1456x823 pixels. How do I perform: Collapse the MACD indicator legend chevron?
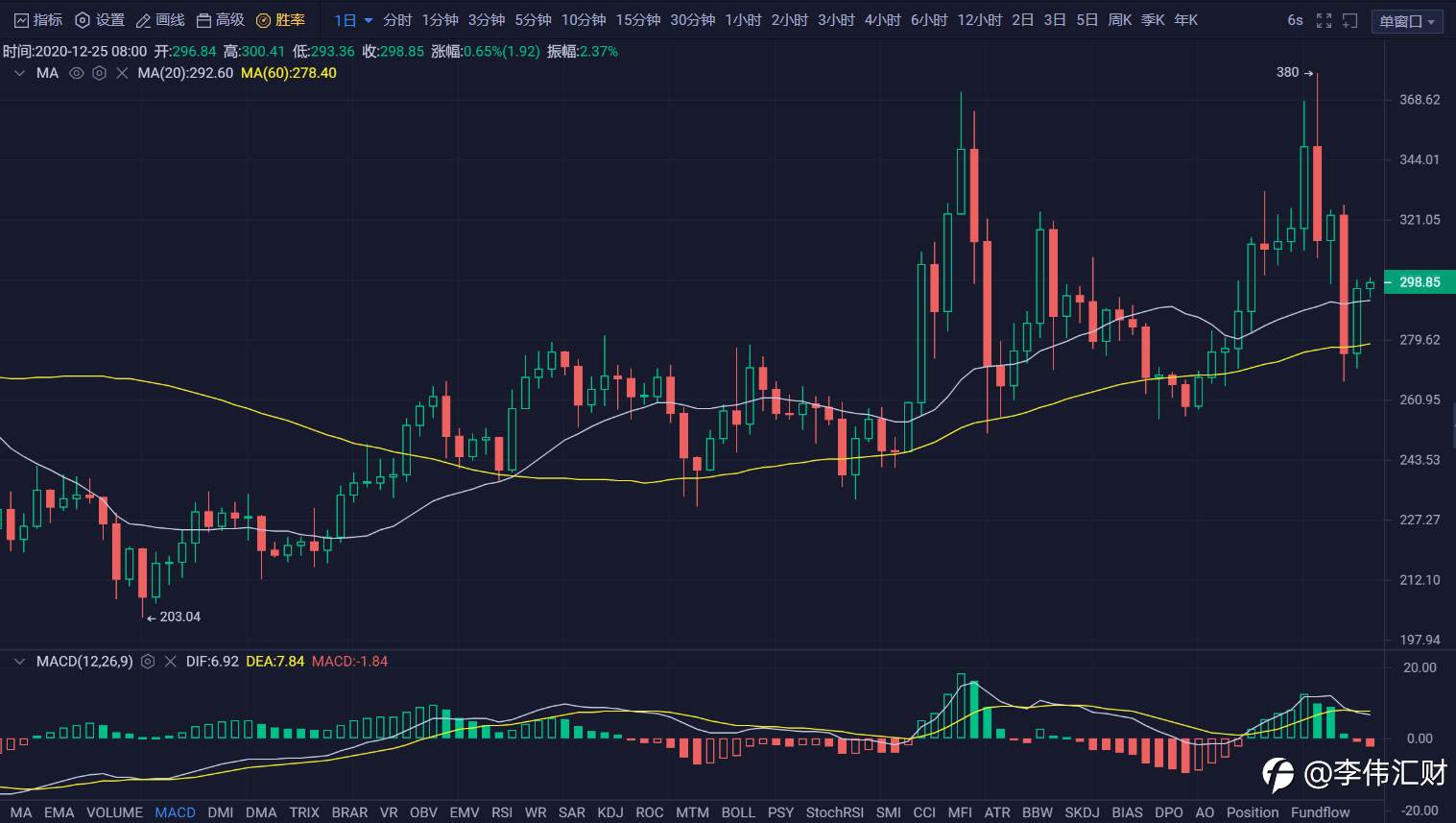click(18, 662)
